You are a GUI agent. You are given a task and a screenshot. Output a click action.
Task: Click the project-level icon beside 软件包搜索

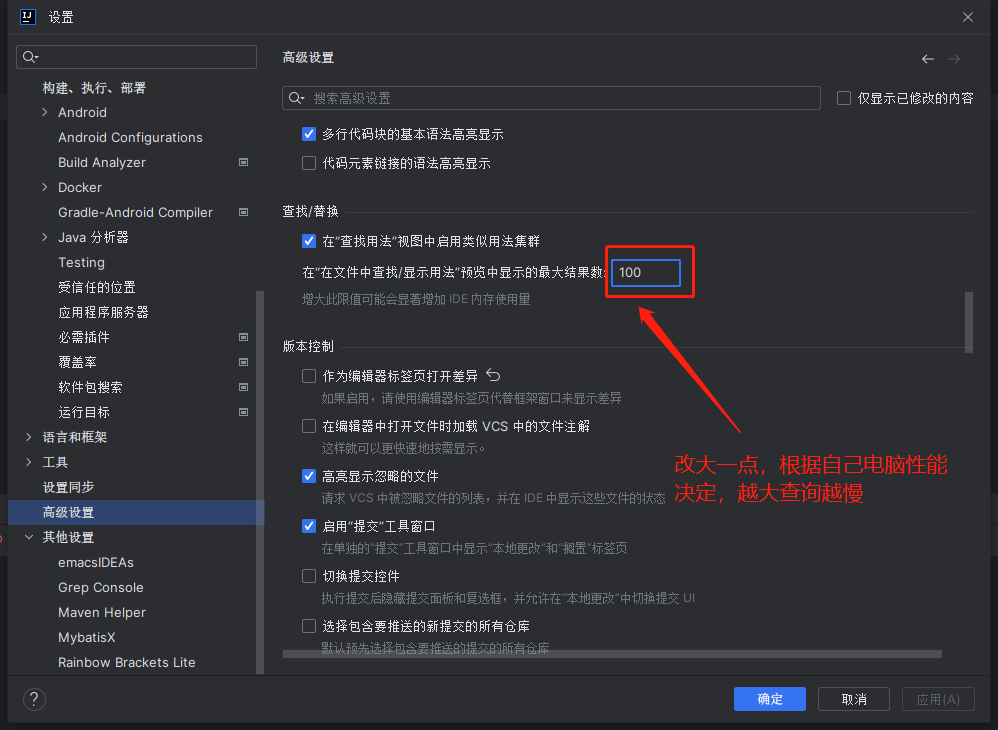click(x=243, y=387)
